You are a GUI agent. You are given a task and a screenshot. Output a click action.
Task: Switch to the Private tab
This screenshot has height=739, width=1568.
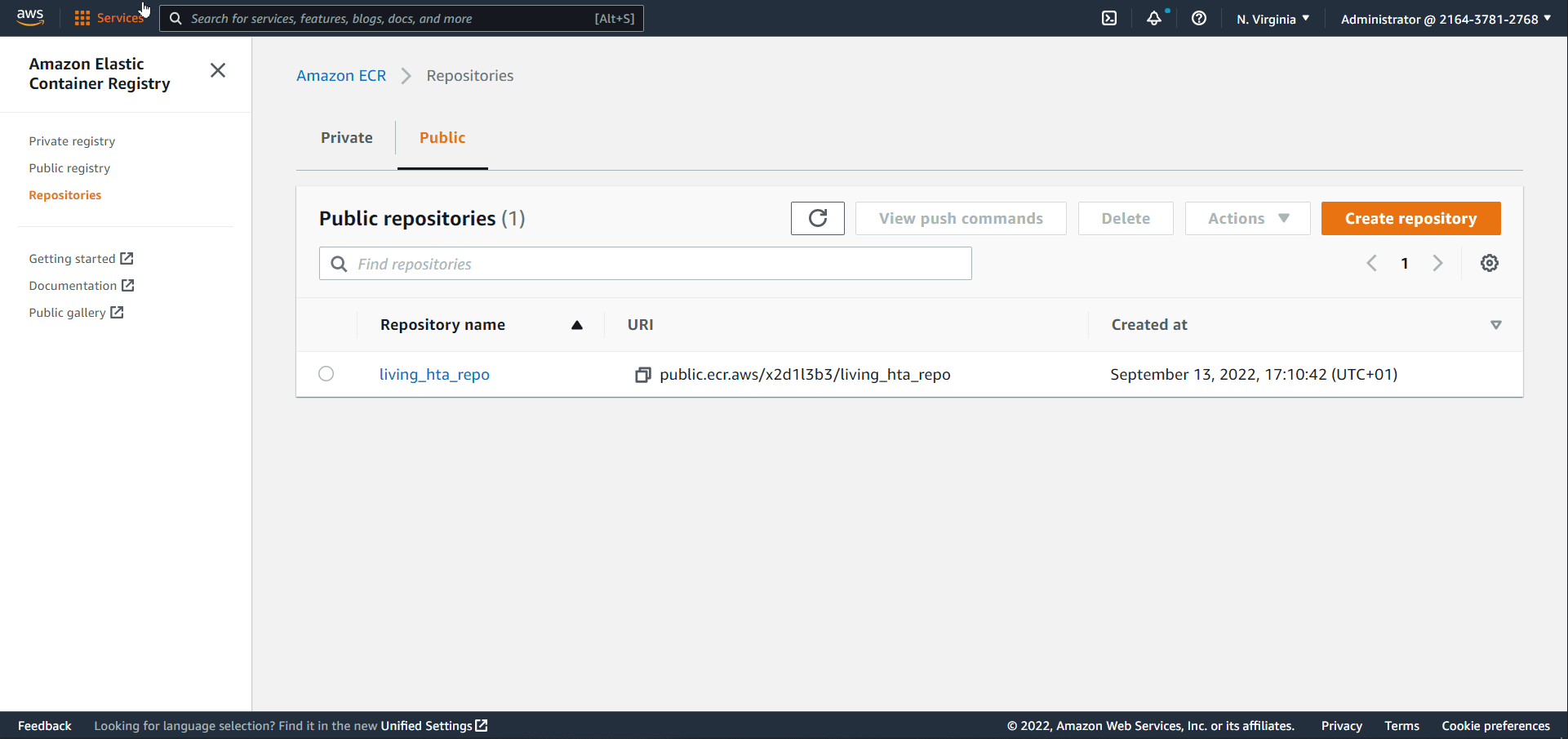[346, 137]
